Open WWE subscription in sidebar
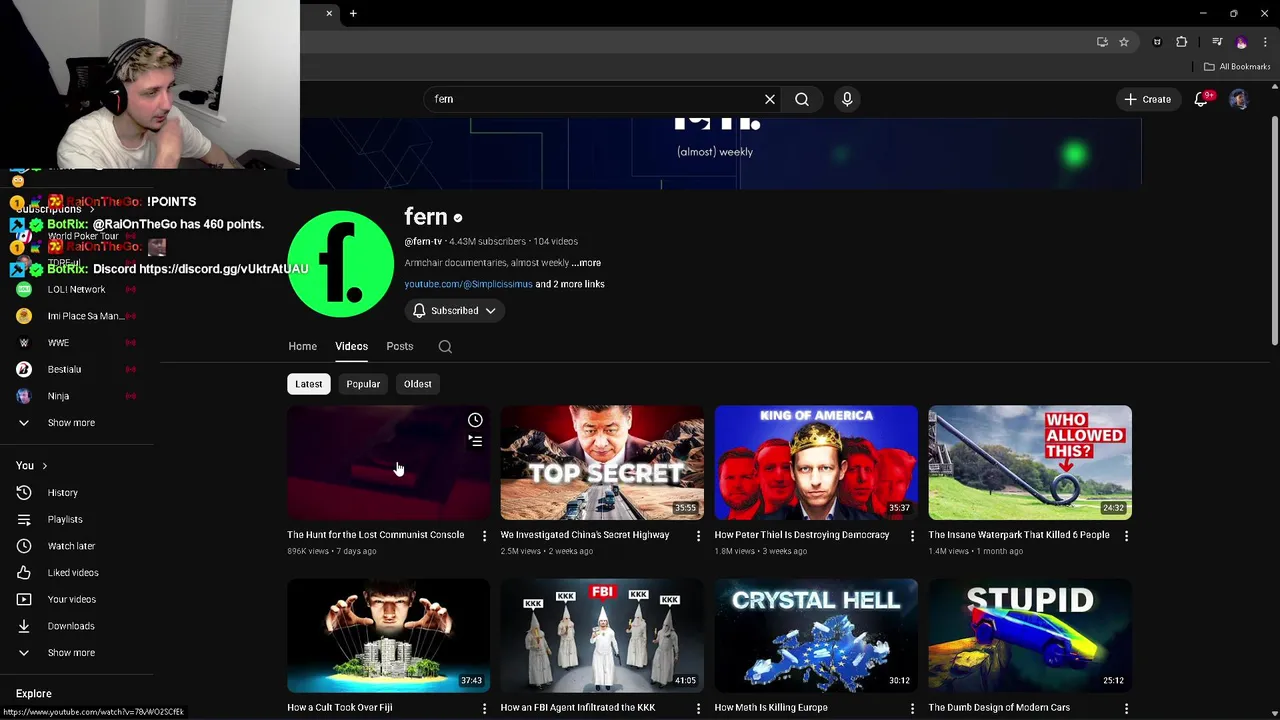Screen dimensions: 1280x720 click(76, 343)
